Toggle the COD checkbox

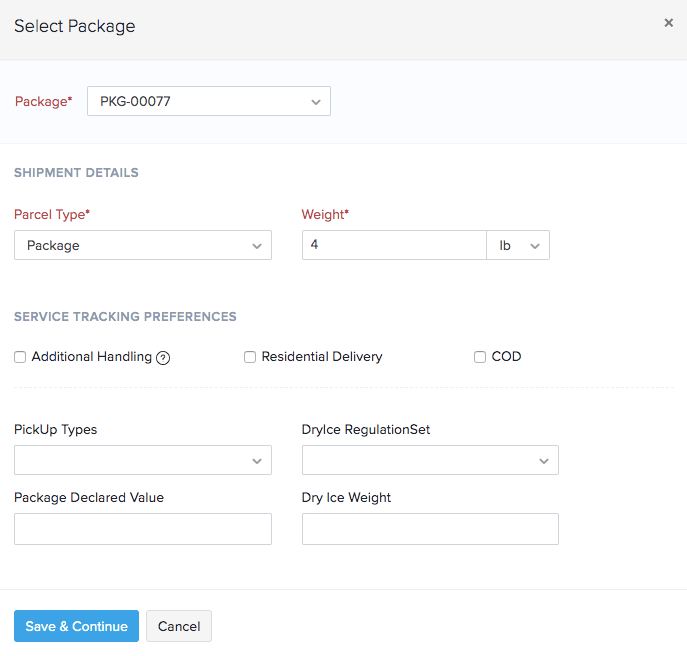point(480,357)
